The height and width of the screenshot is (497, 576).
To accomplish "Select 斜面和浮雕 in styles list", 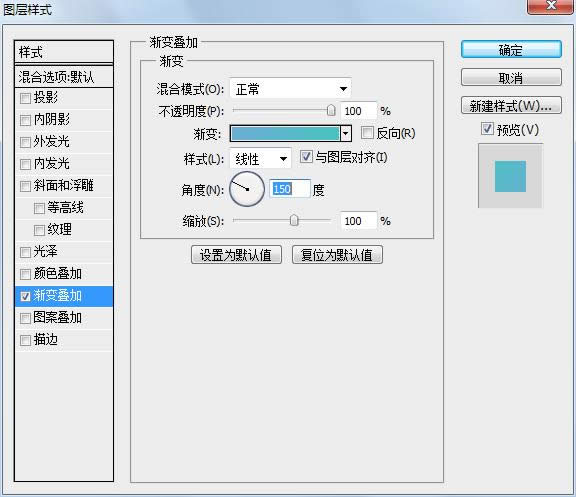I will coord(64,186).
